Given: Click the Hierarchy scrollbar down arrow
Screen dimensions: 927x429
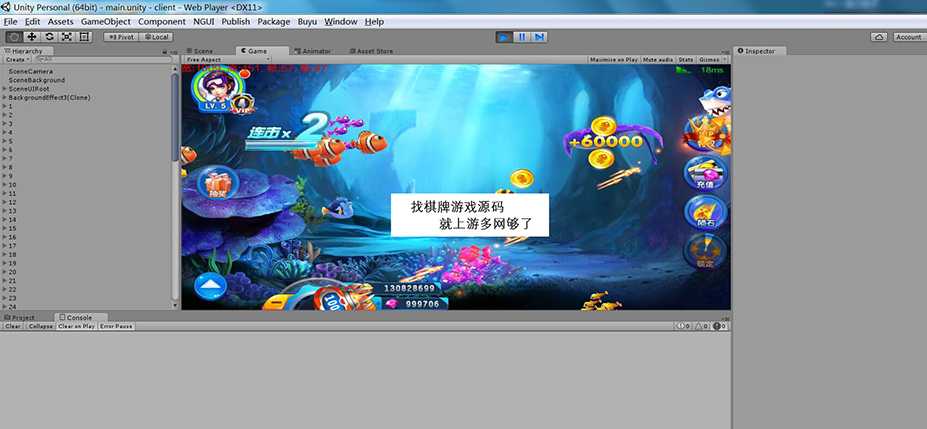Looking at the screenshot, I should tap(175, 306).
